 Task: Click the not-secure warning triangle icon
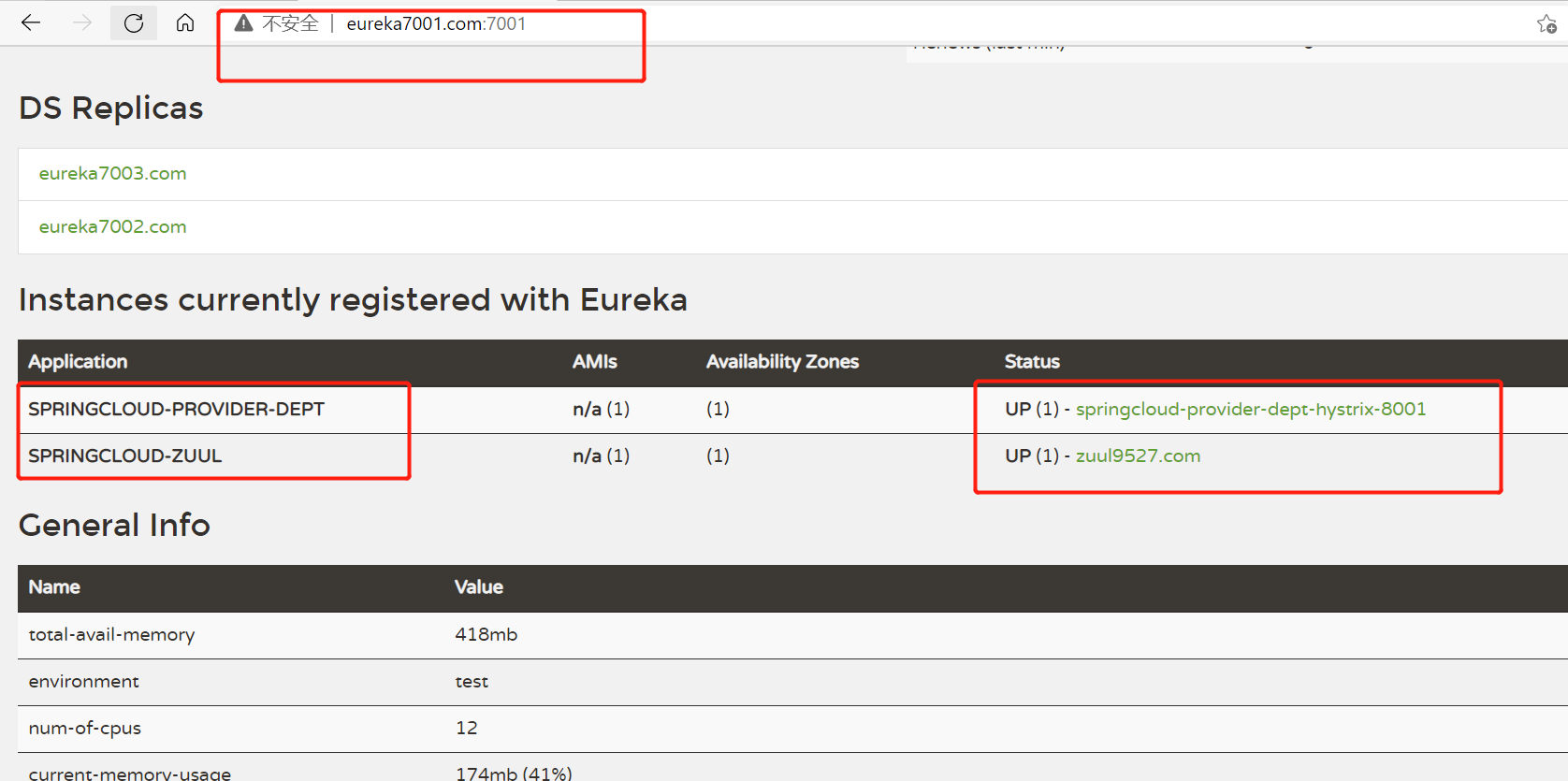click(243, 23)
